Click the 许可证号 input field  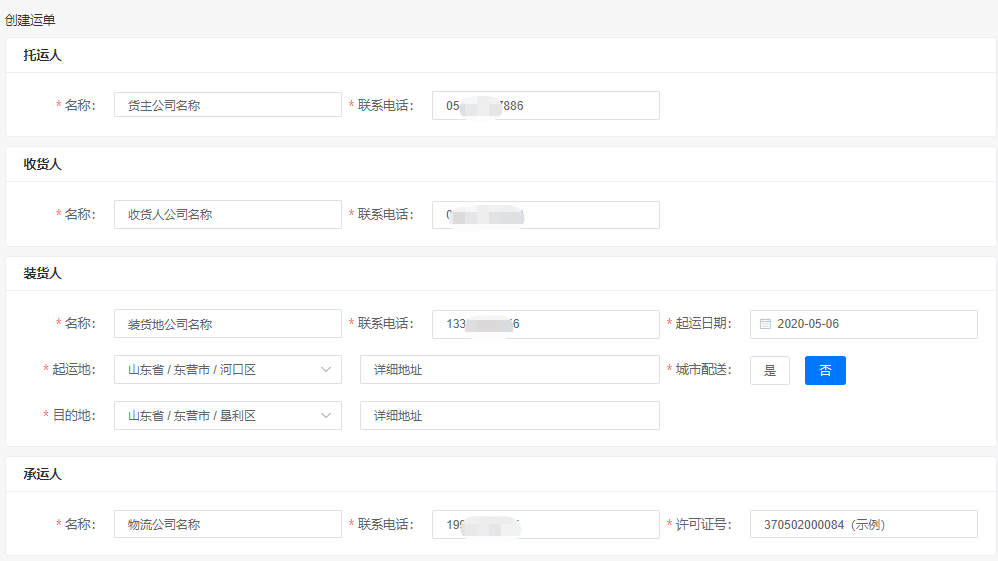pos(863,524)
